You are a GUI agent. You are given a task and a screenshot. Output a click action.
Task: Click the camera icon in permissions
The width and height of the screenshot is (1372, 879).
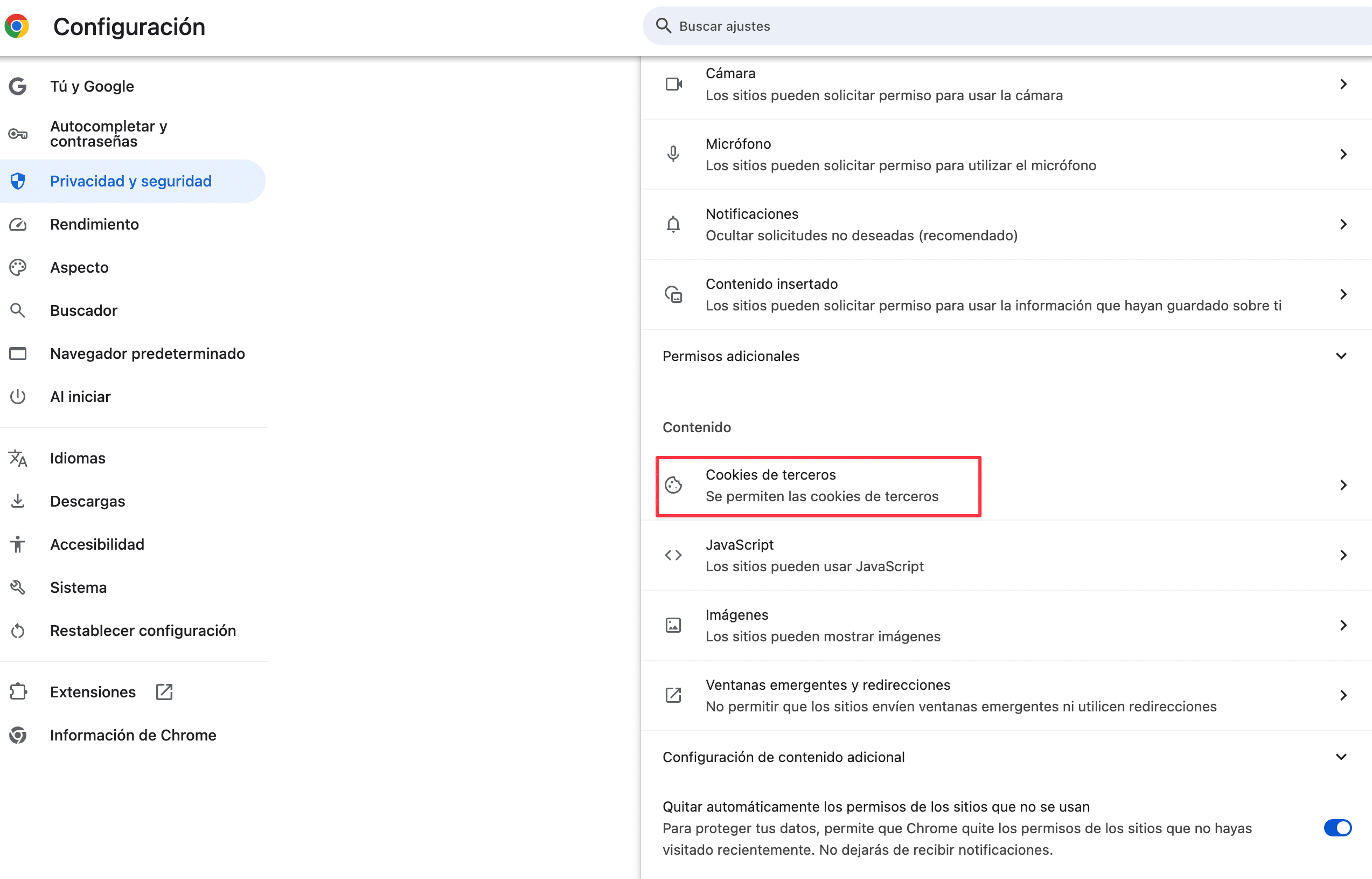674,85
